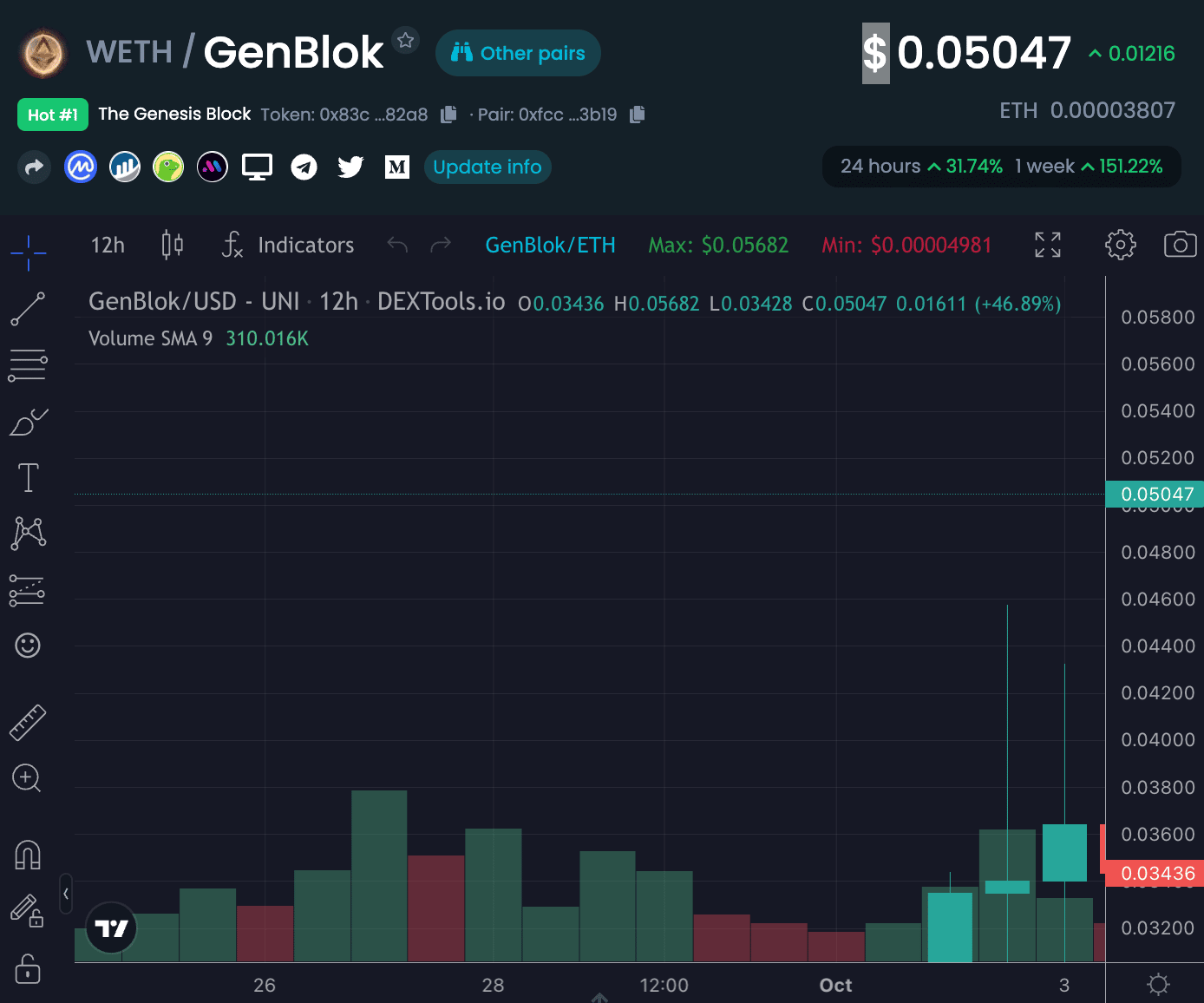Select the crosshair cursor tool
The height and width of the screenshot is (1003, 1204).
28,252
